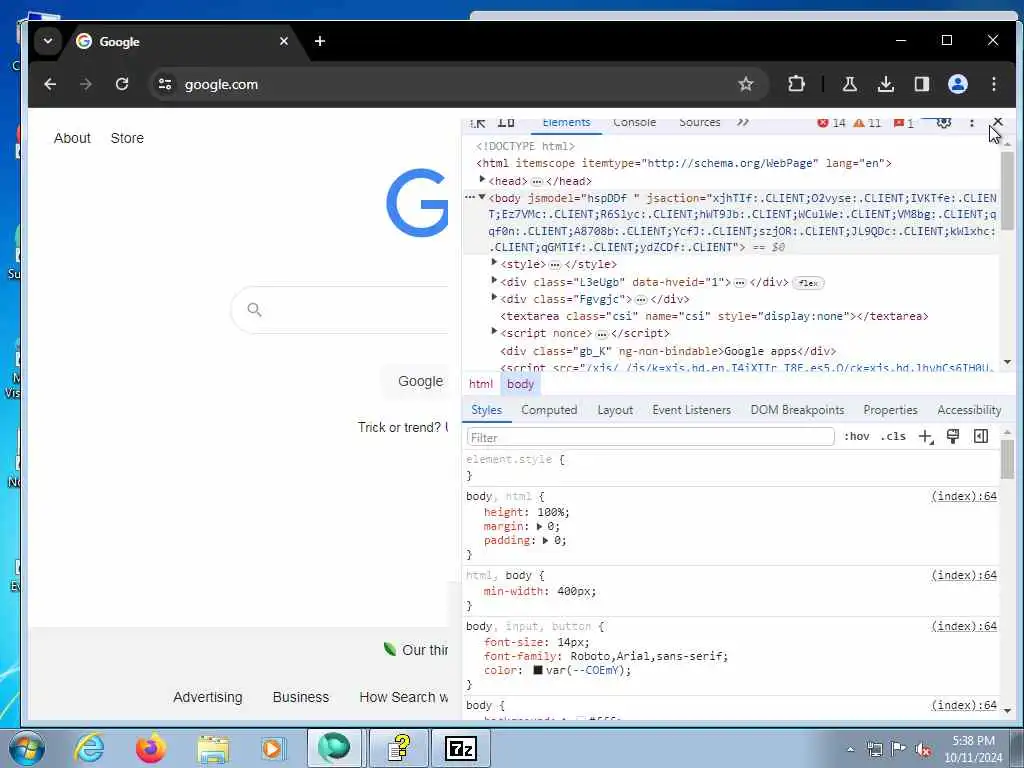Close the Google tab

tap(283, 41)
